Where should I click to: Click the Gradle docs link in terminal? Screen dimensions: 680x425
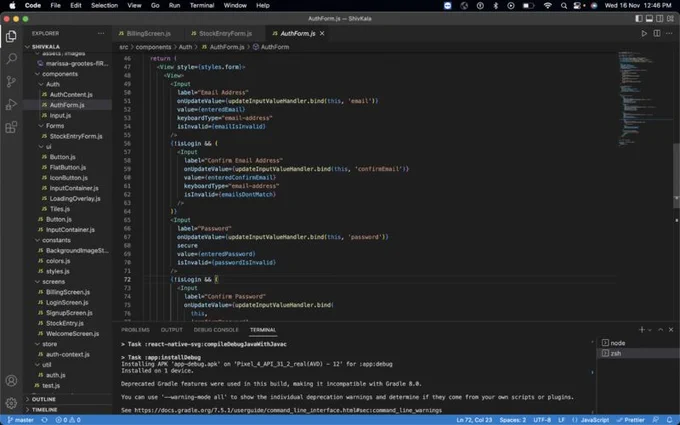pos(288,410)
